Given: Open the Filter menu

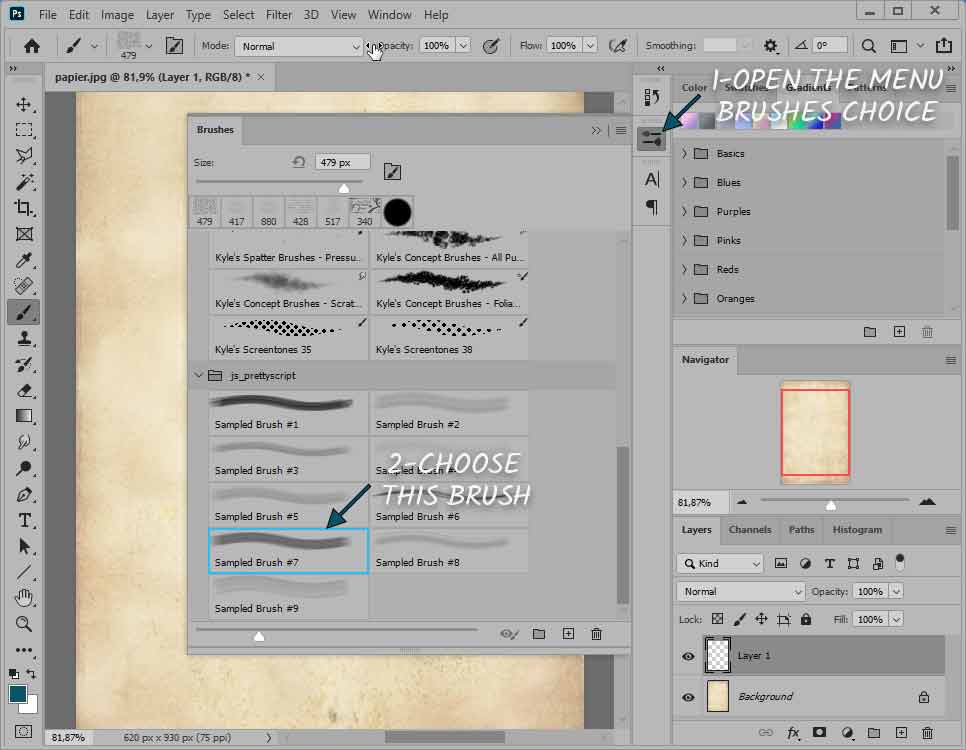Looking at the screenshot, I should [x=278, y=15].
